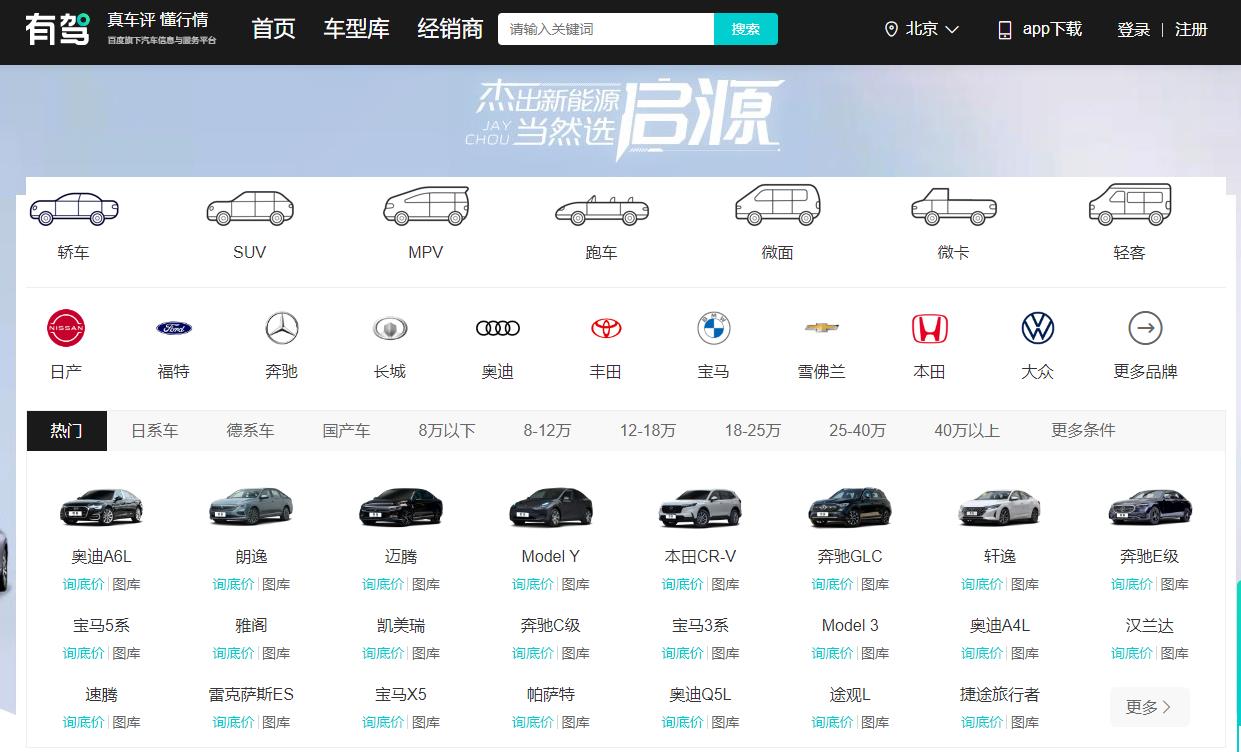Open the Mercedes 奔驰 brand logo
The height and width of the screenshot is (752, 1241).
(x=282, y=328)
